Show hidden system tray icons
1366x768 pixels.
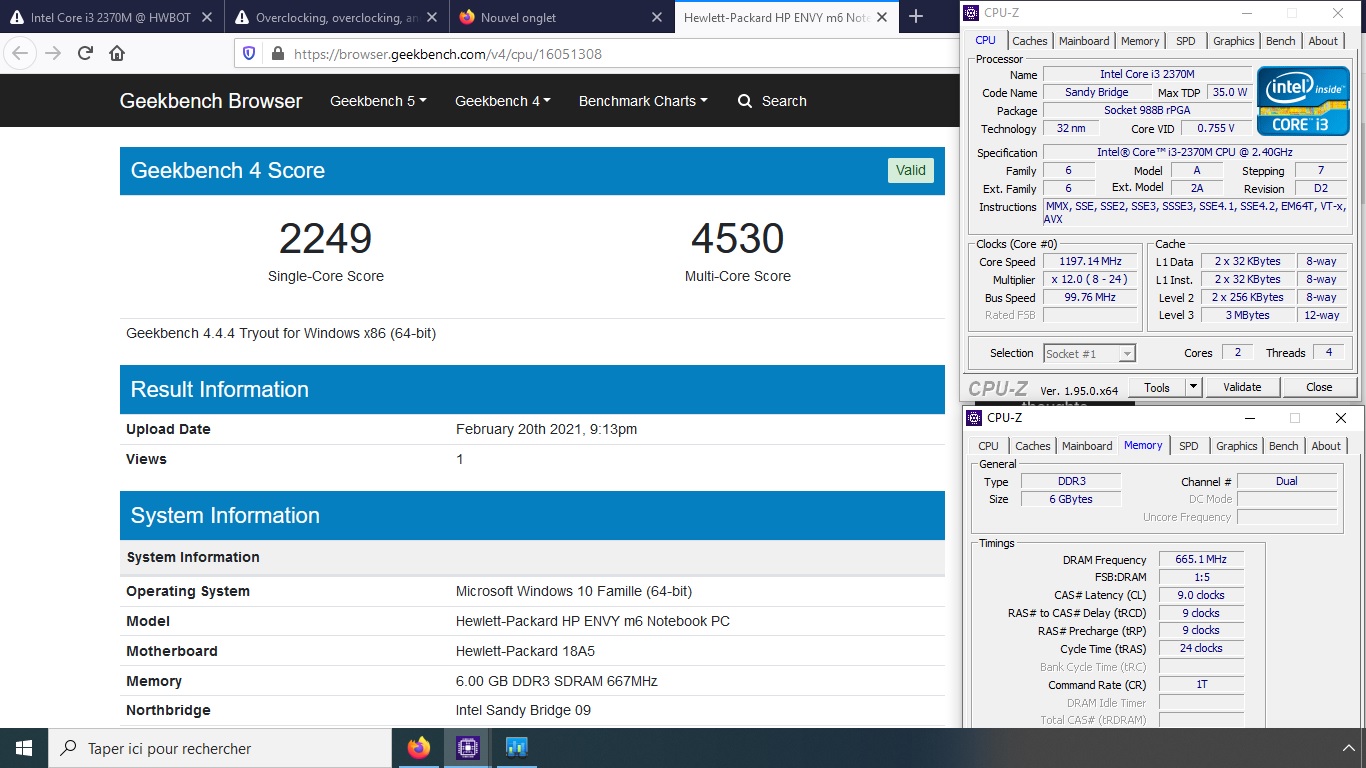pyautogui.click(x=1347, y=748)
